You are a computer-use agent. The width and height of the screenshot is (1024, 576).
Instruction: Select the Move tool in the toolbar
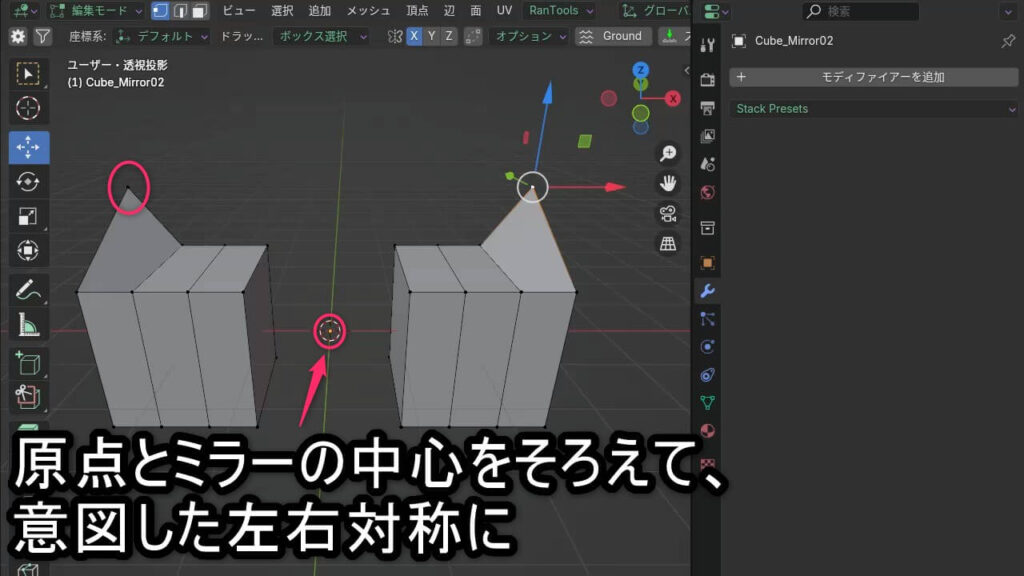[x=28, y=146]
